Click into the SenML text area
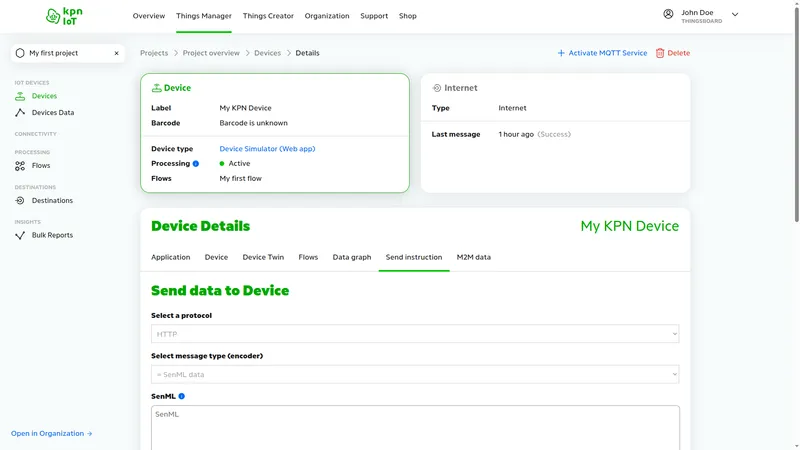 point(415,428)
